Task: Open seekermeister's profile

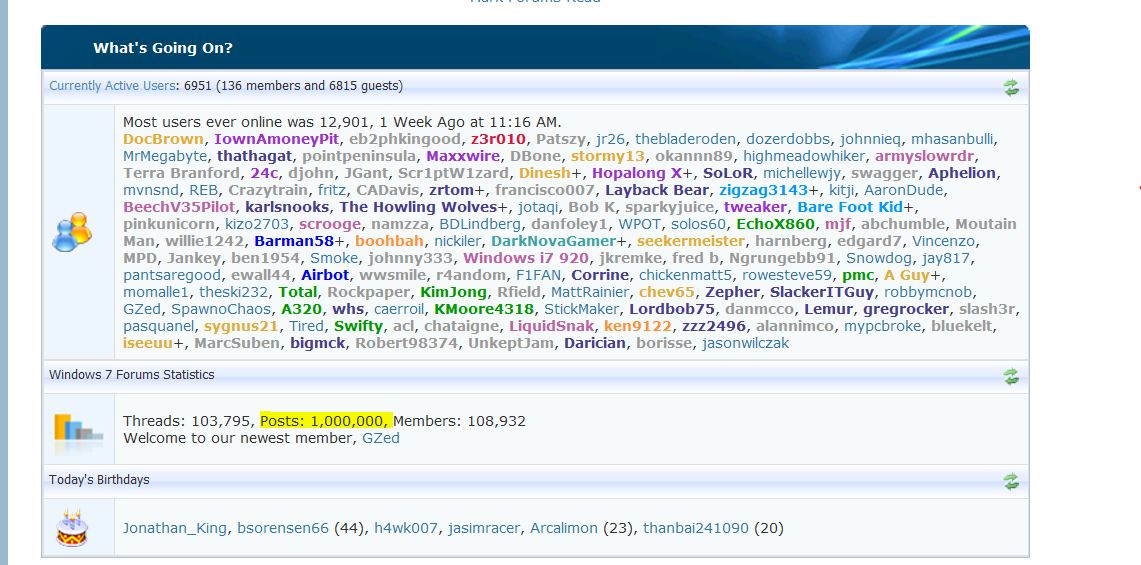Action: 691,241
